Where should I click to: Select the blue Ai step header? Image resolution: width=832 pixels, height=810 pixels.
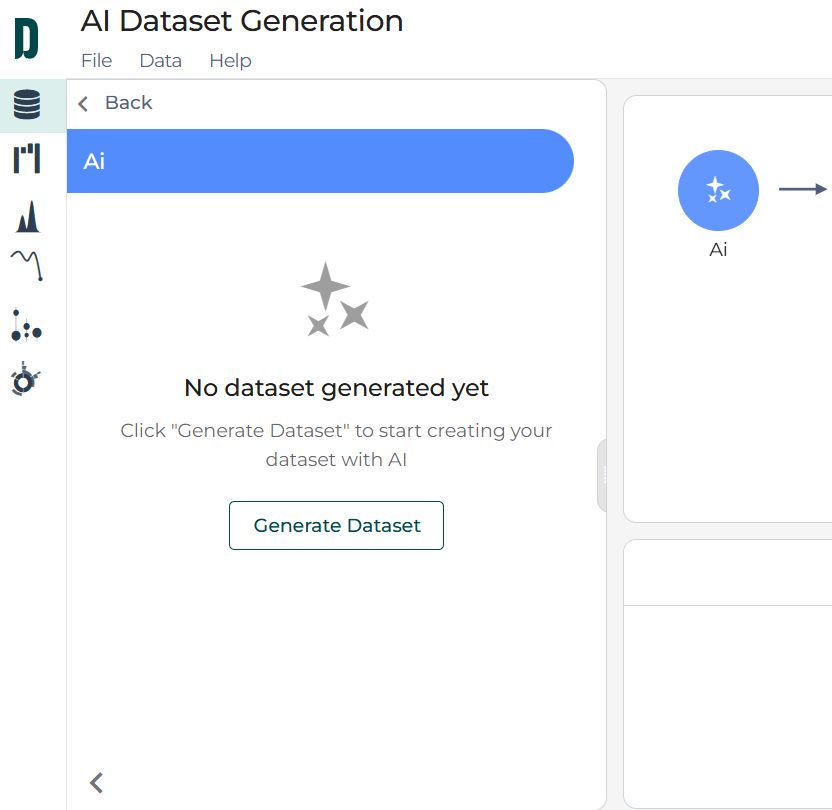[x=320, y=161]
